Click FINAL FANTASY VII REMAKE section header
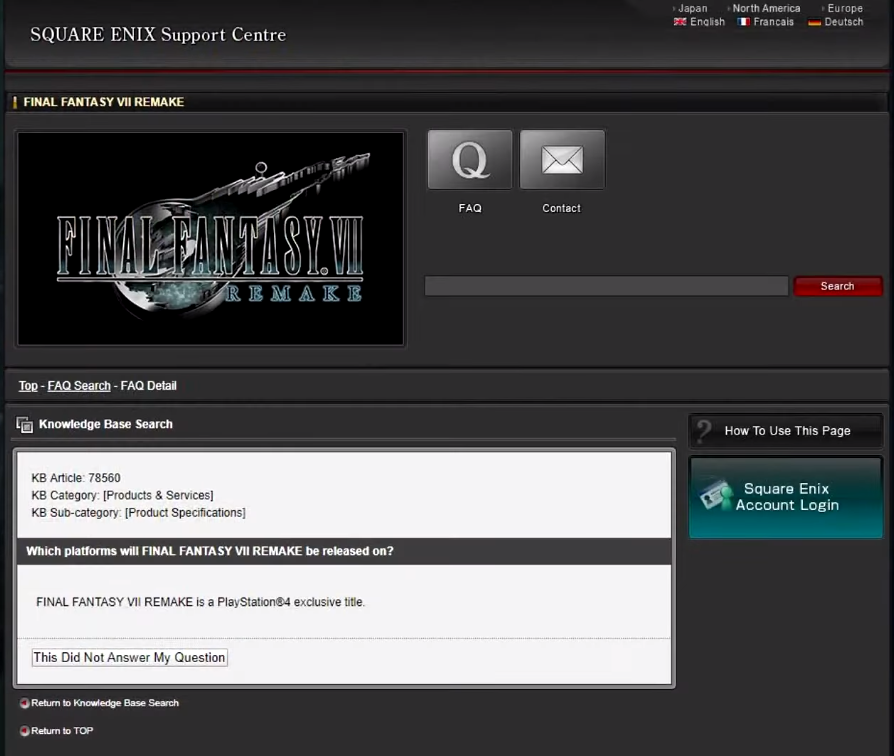This screenshot has width=894, height=756. click(x=104, y=102)
